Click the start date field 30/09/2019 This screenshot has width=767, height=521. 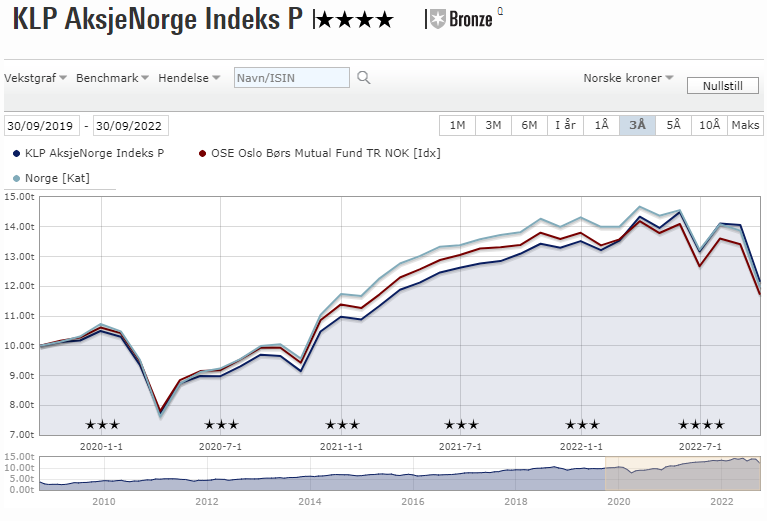[42, 126]
